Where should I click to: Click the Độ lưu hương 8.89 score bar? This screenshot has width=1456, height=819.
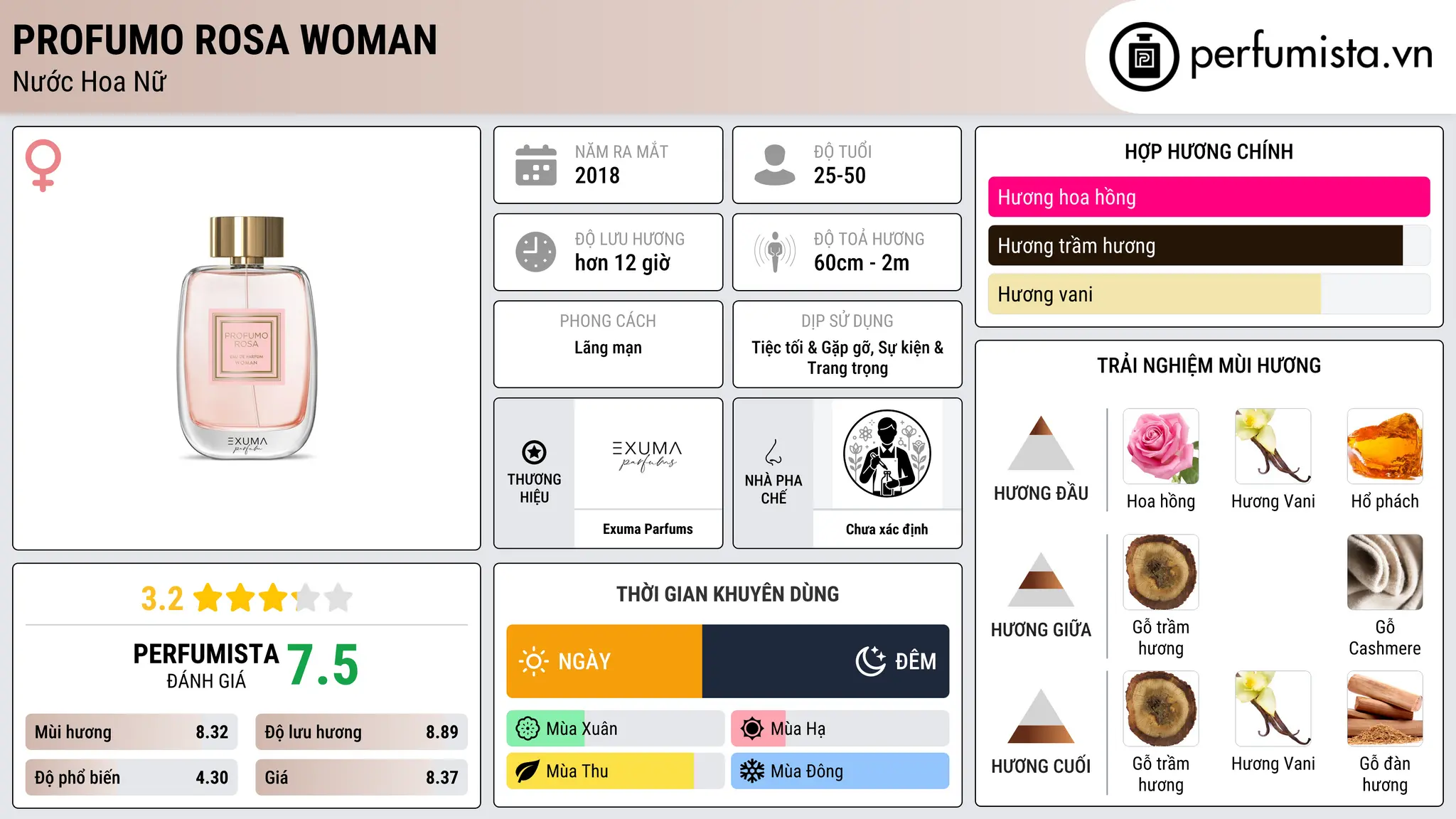pos(361,732)
